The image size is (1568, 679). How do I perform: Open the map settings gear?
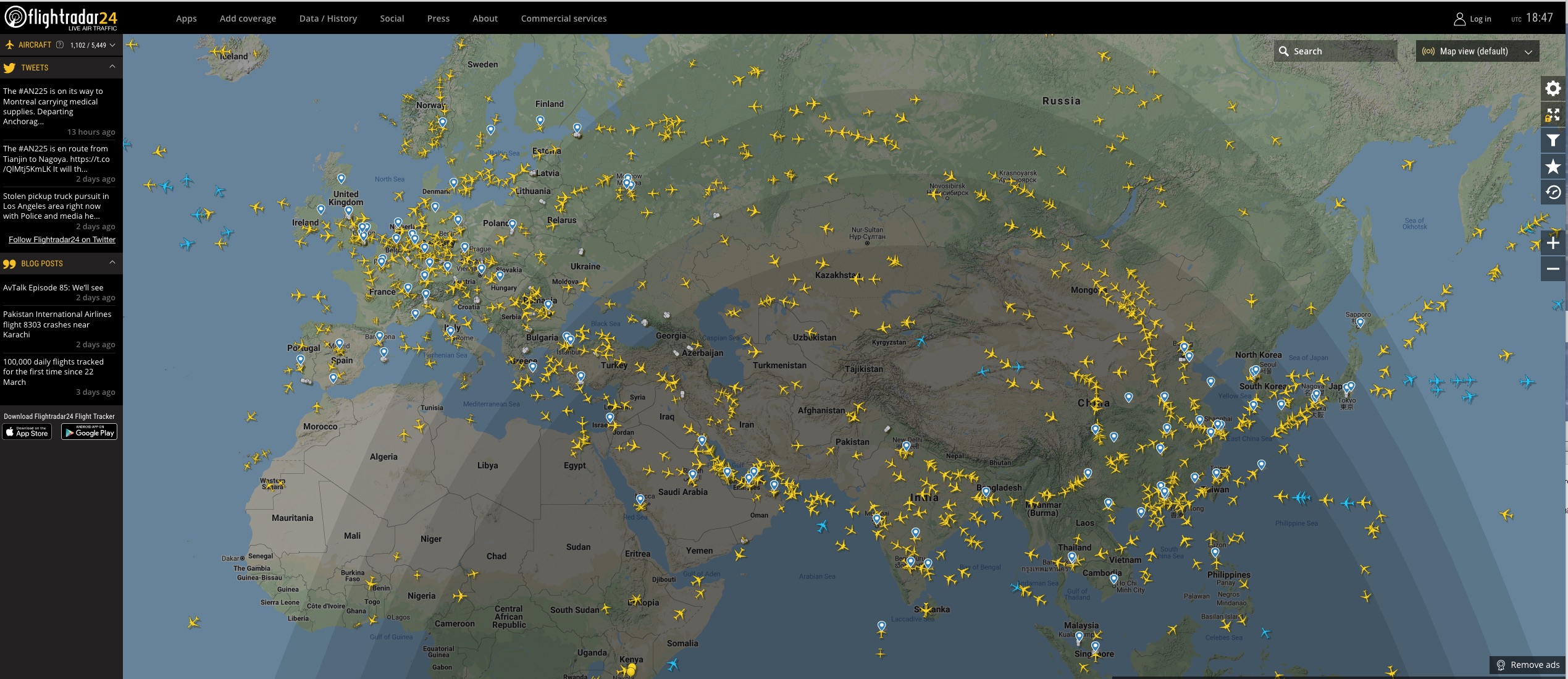point(1553,89)
